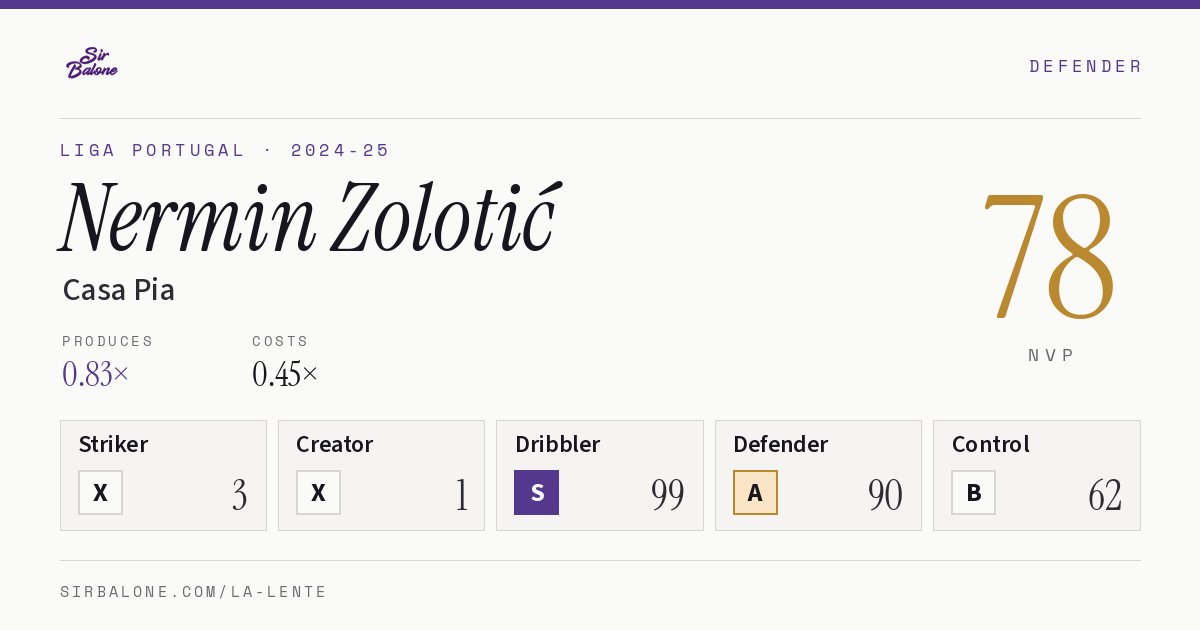Open the Creator stat card
Viewport: 1200px width, 630px height.
coord(381,475)
